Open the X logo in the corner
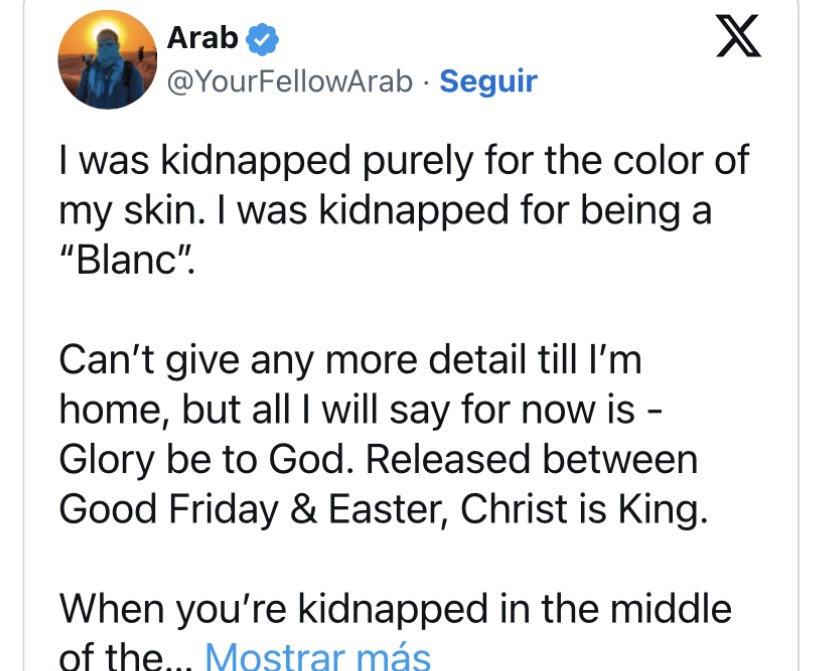Image resolution: width=825 pixels, height=671 pixels. (739, 40)
